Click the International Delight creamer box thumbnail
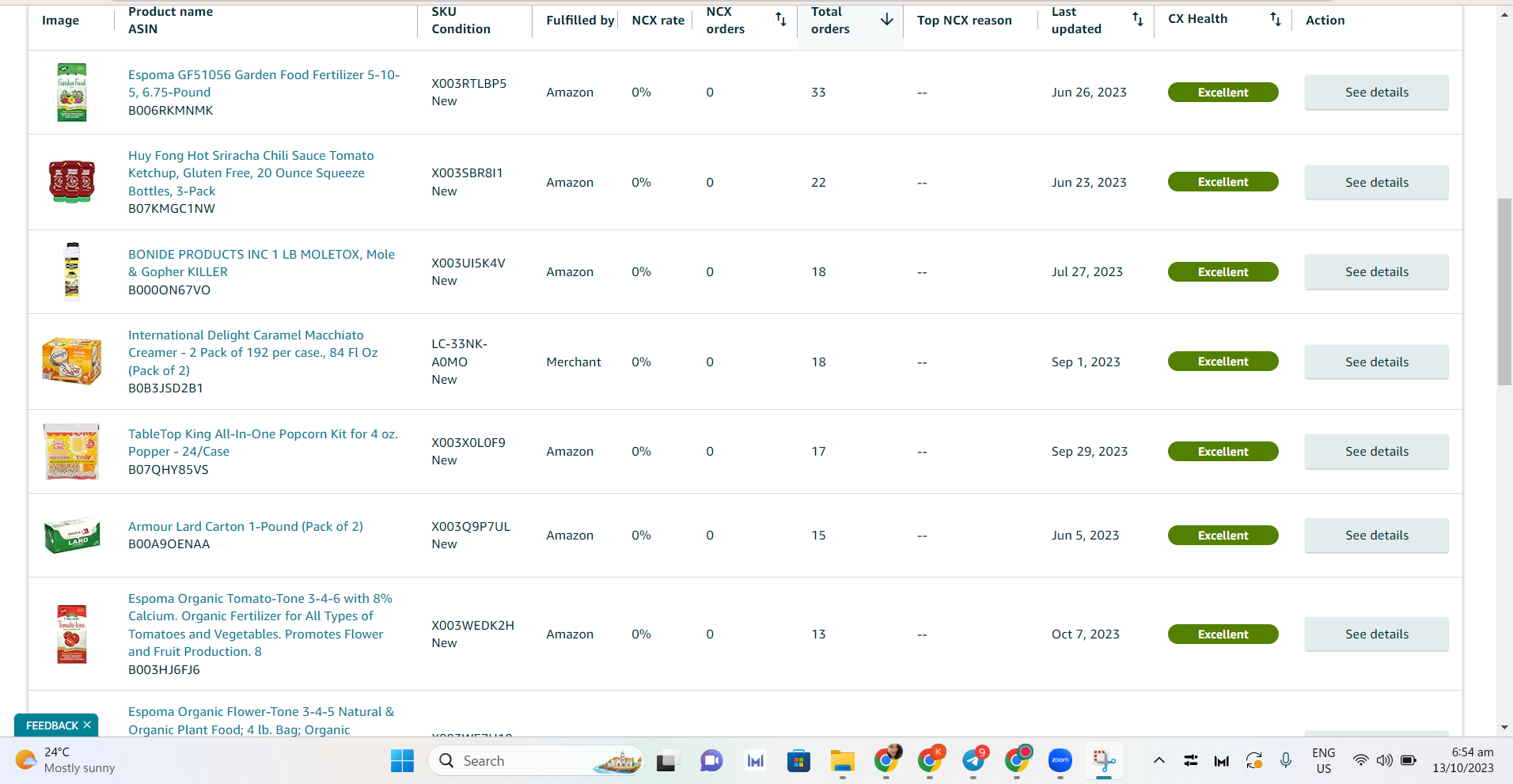 pos(71,362)
